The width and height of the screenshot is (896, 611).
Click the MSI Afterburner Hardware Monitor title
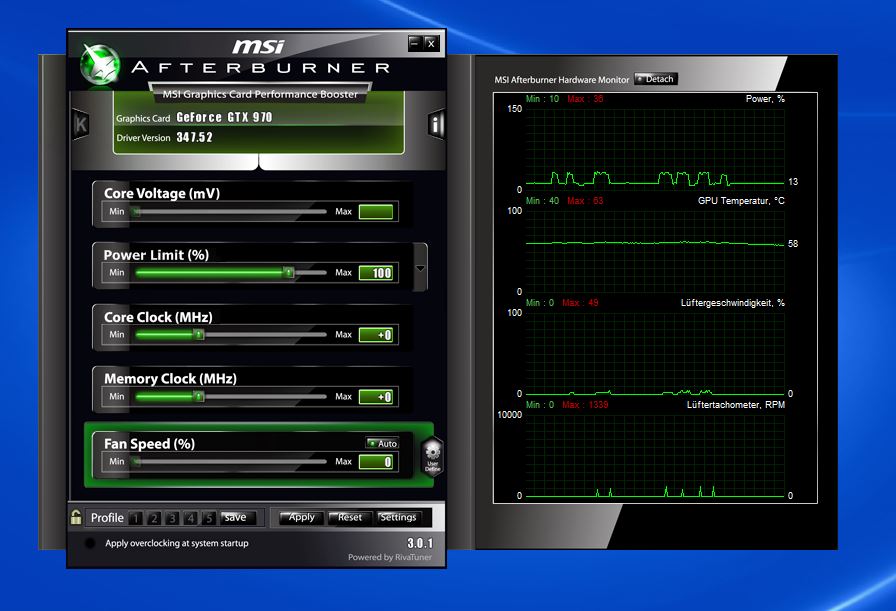[562, 80]
